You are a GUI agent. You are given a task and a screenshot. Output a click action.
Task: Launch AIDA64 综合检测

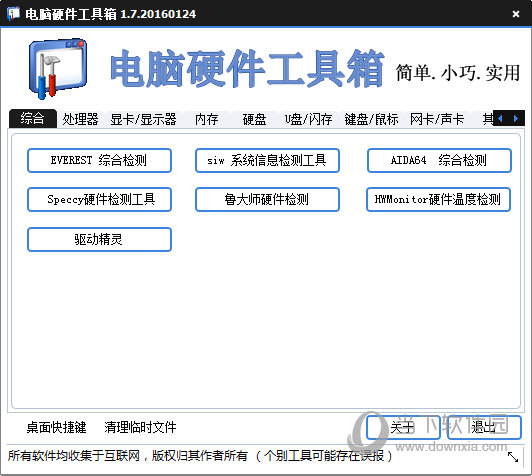439,160
